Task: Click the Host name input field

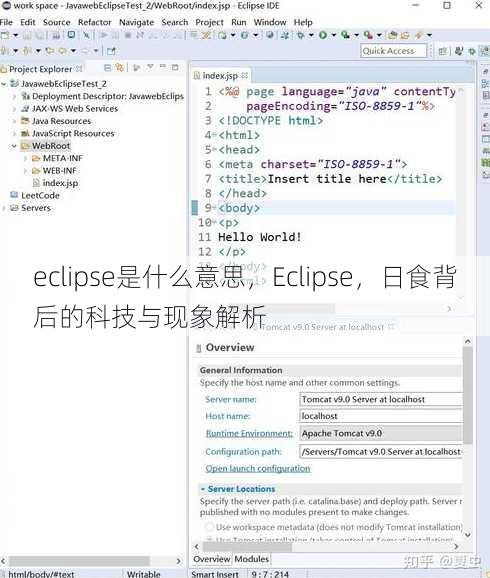Action: click(381, 416)
